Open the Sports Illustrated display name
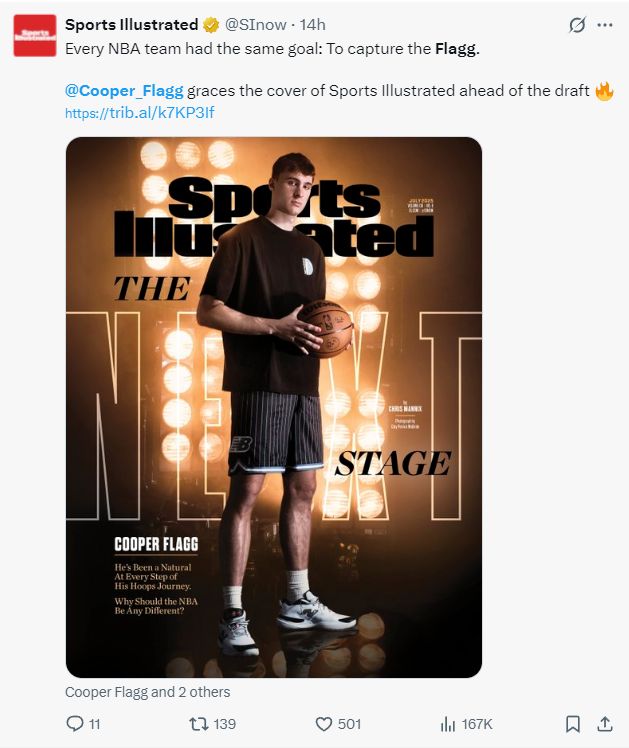The width and height of the screenshot is (629, 748). point(132,25)
